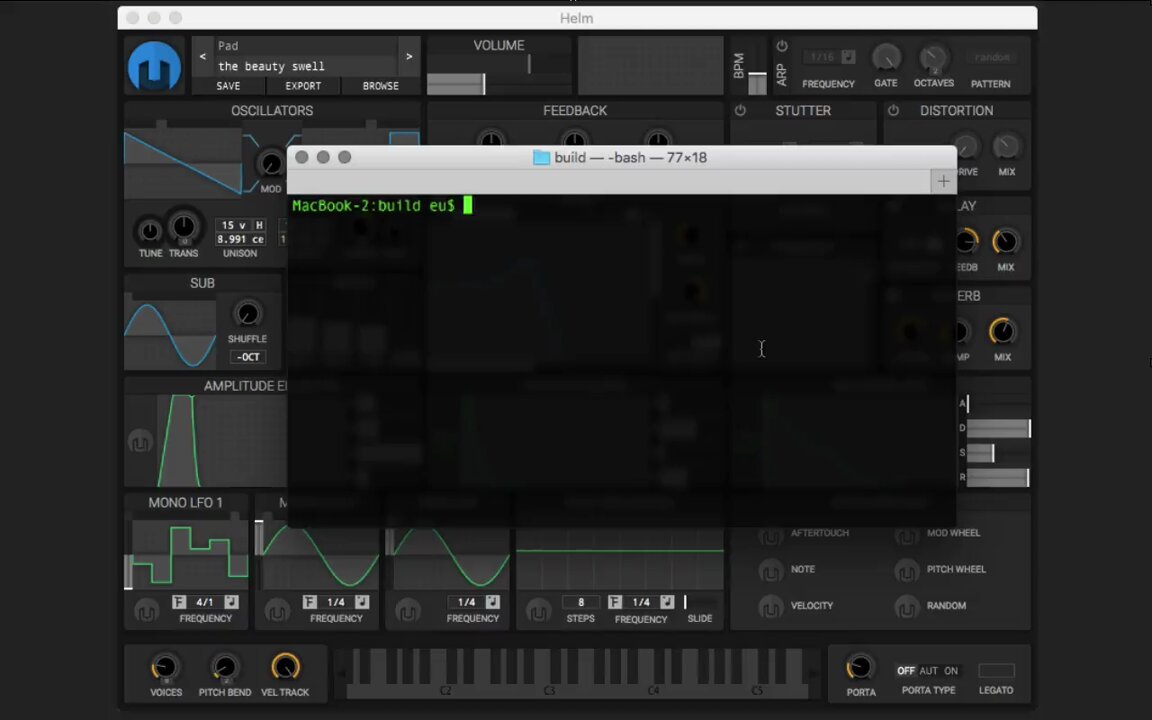Click the Amplitude Envelope modulation icon
1152x720 pixels.
click(140, 442)
